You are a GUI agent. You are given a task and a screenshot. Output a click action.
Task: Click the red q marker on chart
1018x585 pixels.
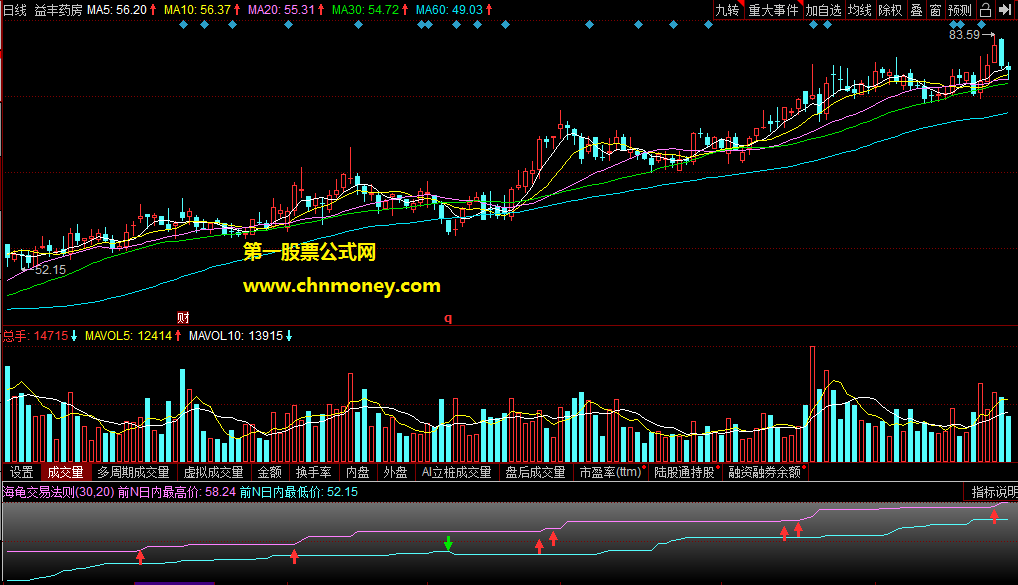coord(448,317)
